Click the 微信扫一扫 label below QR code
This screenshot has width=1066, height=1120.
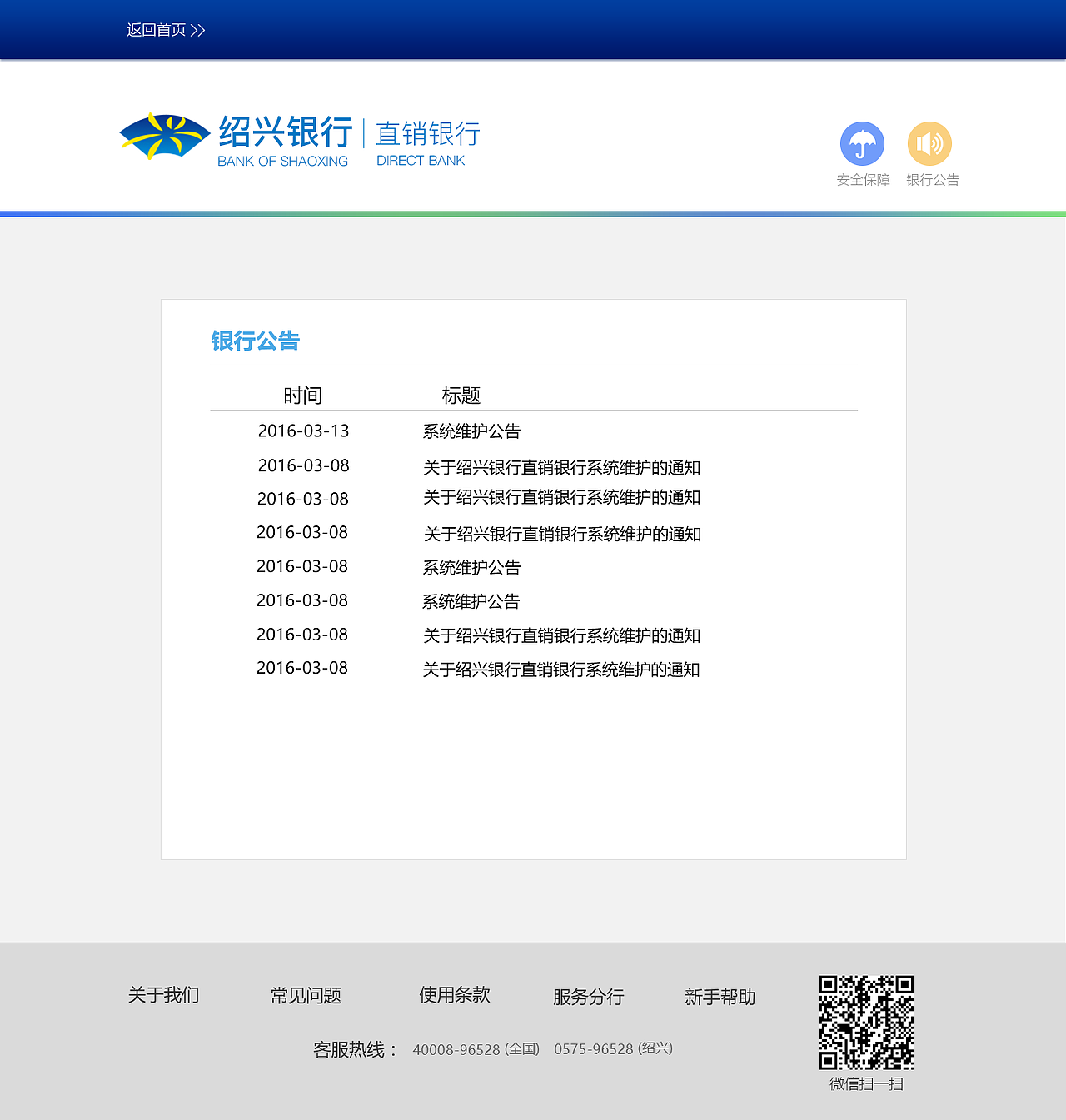(866, 1084)
